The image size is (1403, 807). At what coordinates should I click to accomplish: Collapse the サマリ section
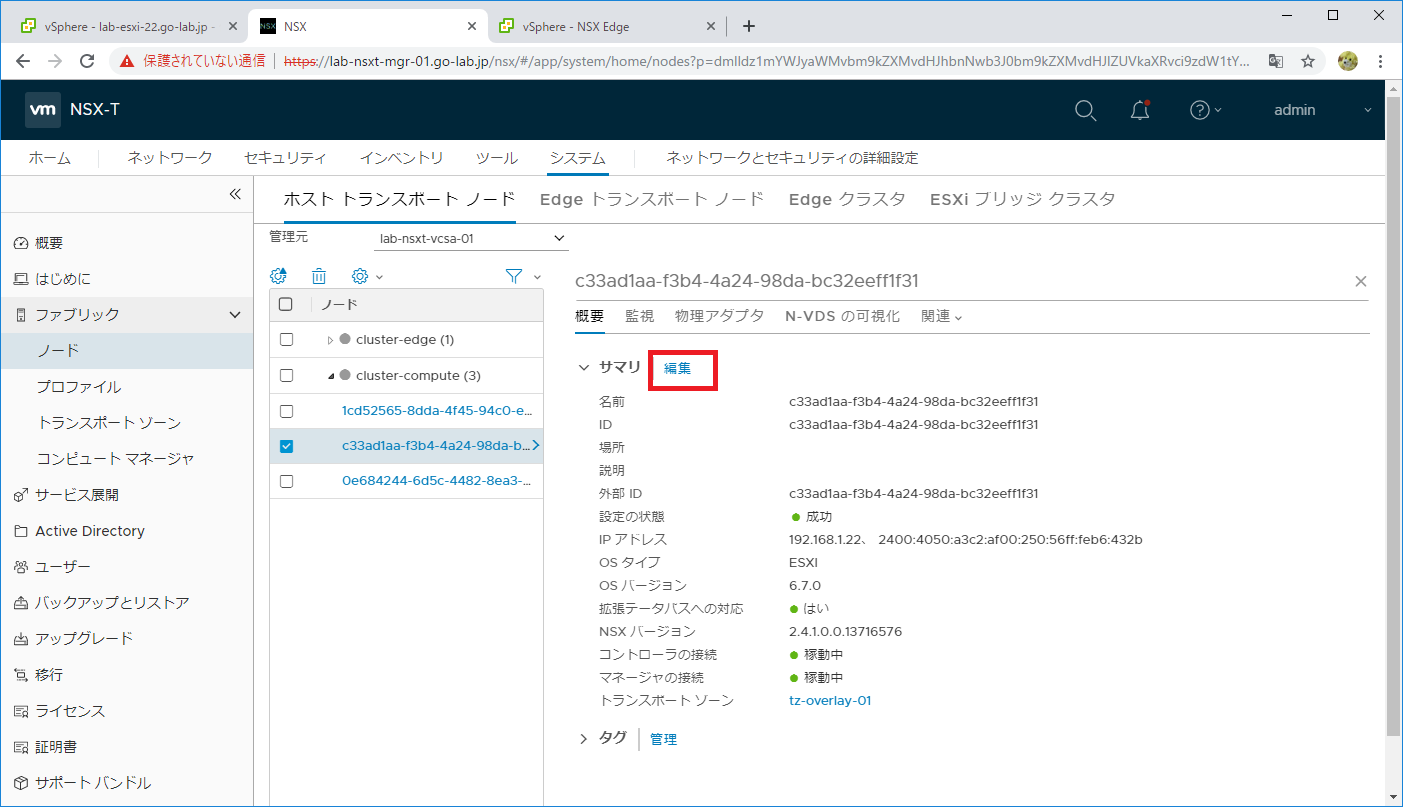(x=585, y=367)
